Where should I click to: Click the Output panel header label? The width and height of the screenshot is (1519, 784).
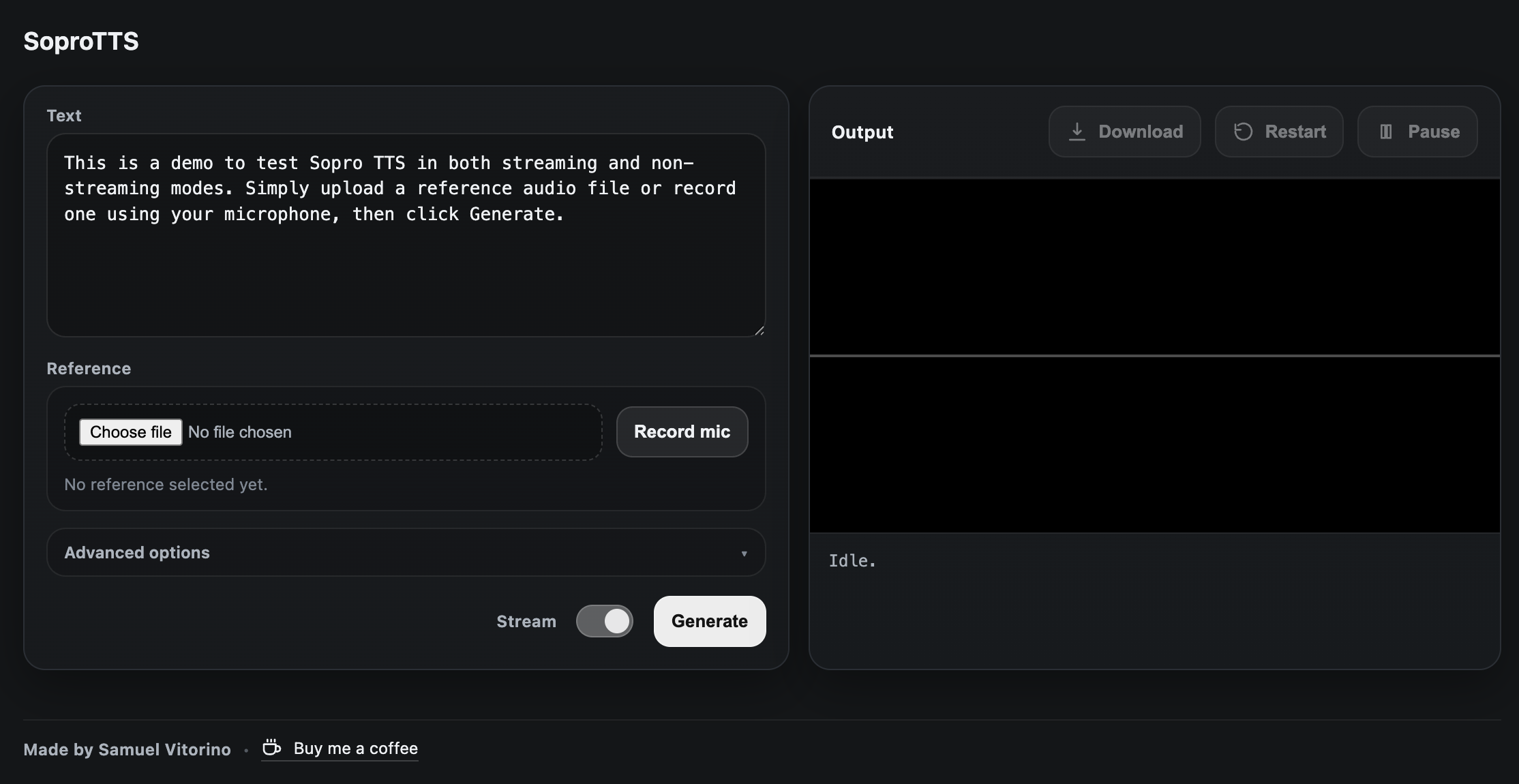pos(862,132)
